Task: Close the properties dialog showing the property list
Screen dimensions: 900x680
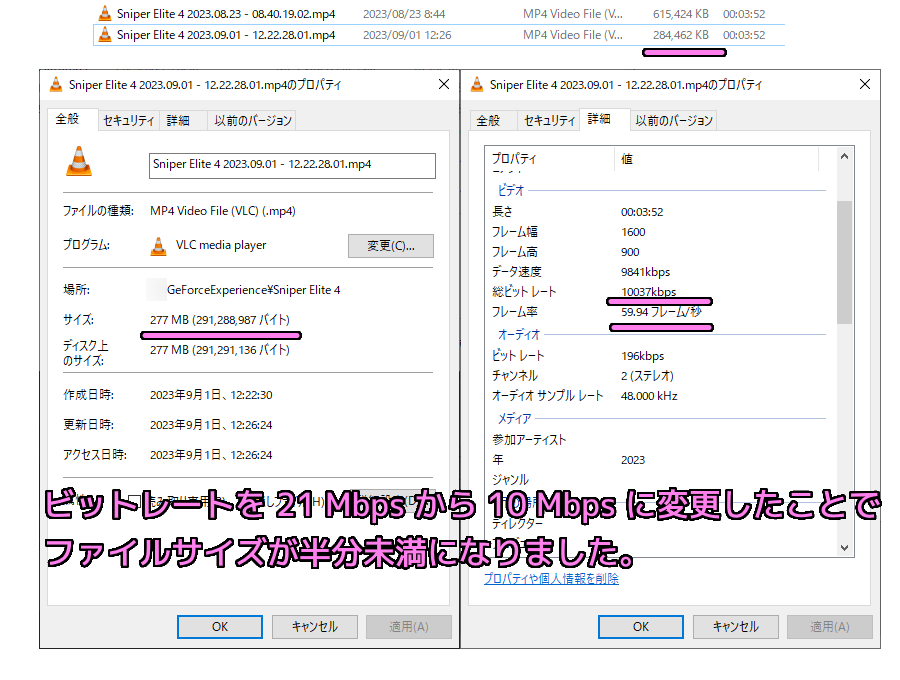Action: pyautogui.click(x=865, y=84)
